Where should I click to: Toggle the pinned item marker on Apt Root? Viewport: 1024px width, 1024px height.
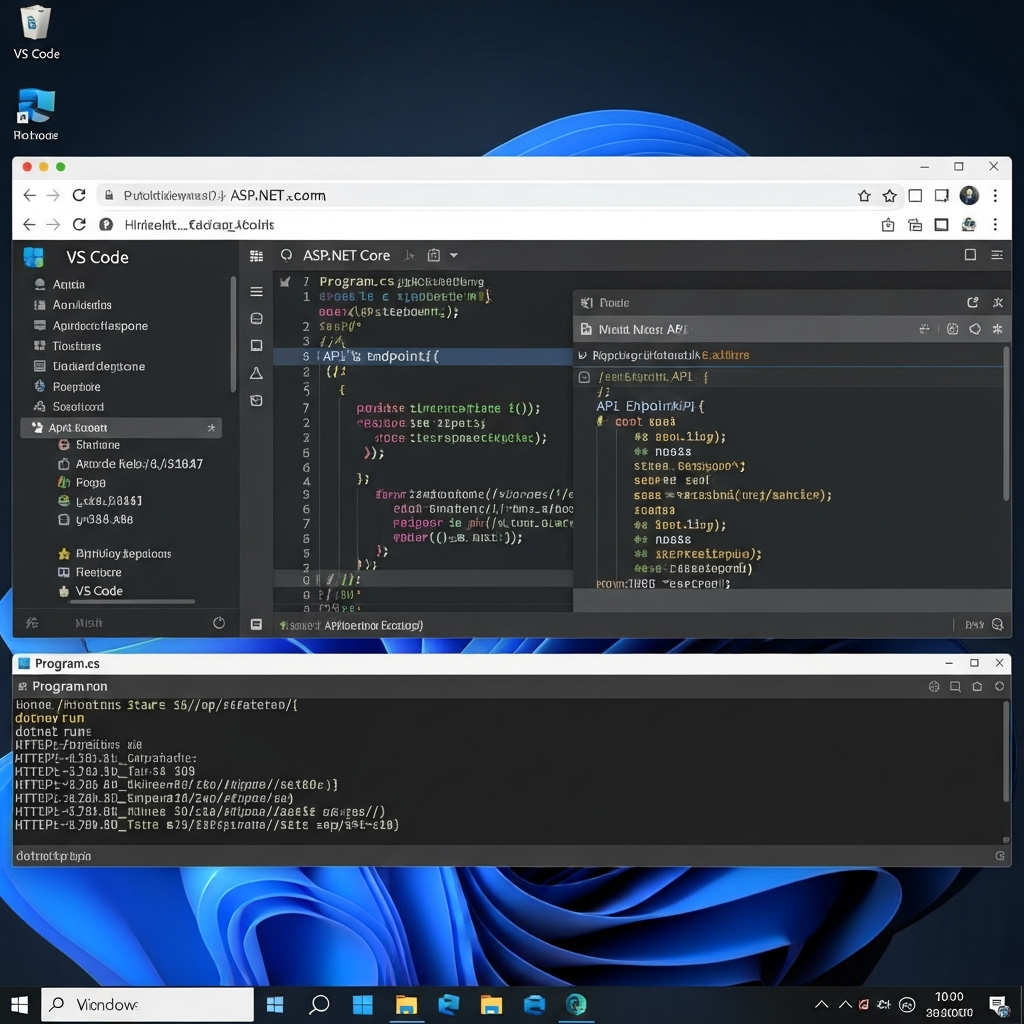click(211, 427)
